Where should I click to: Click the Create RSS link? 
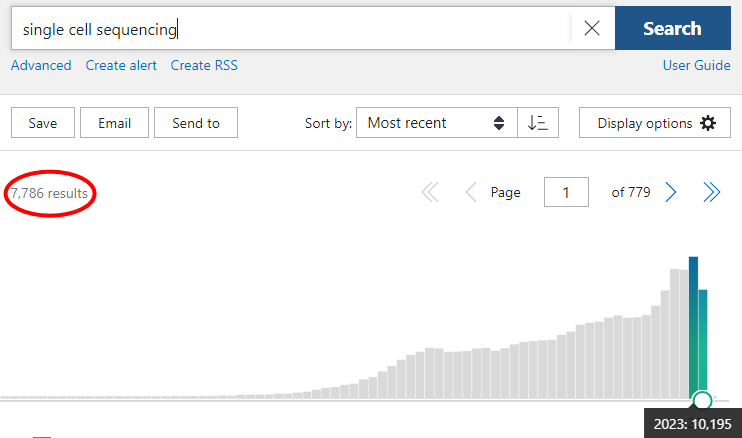pos(204,65)
